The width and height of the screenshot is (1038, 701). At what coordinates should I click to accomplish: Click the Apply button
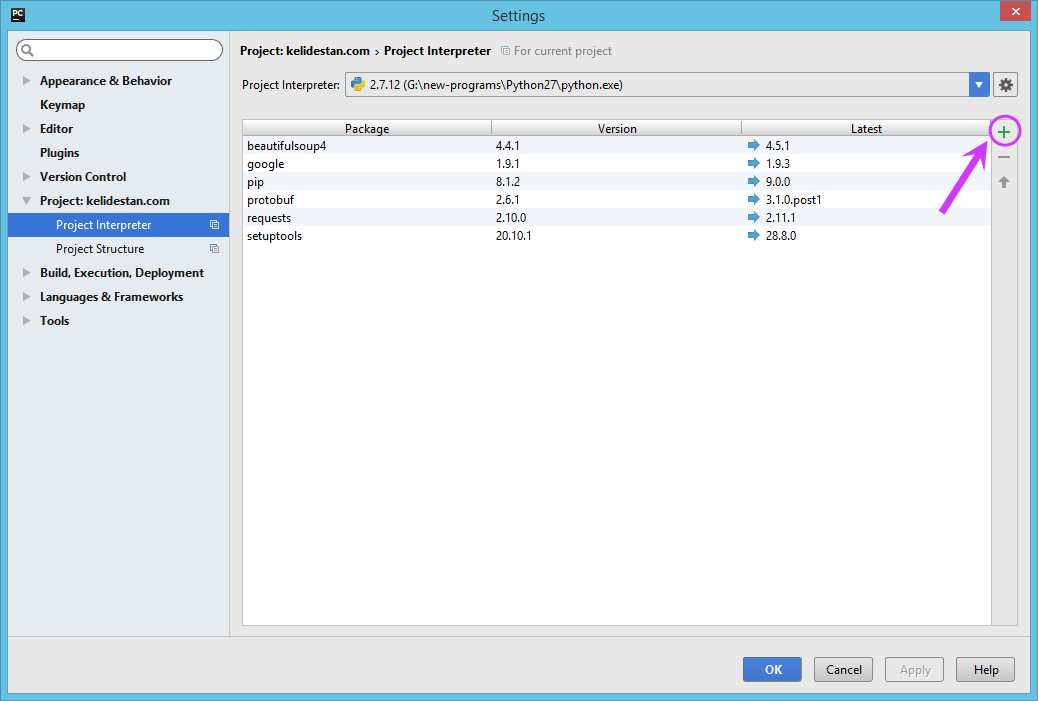pyautogui.click(x=915, y=669)
